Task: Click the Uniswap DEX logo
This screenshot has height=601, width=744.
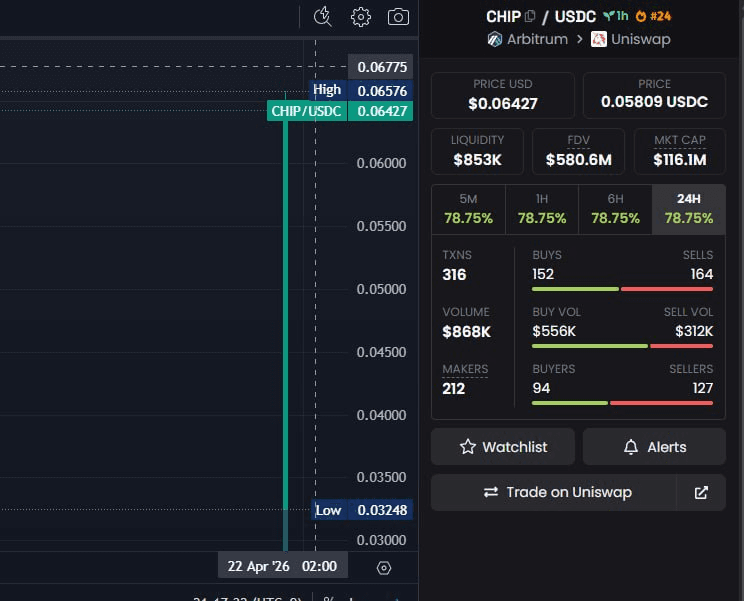Action: coord(599,40)
